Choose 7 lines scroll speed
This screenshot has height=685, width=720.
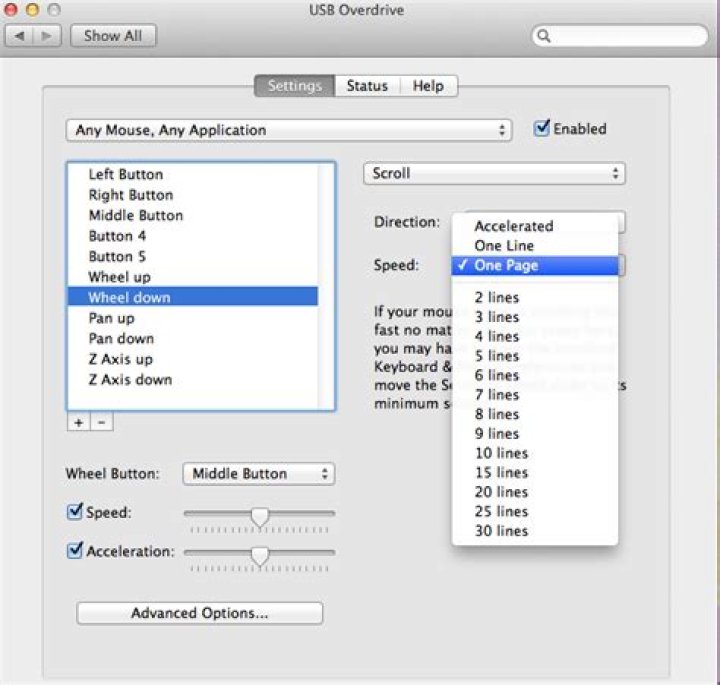click(x=535, y=395)
